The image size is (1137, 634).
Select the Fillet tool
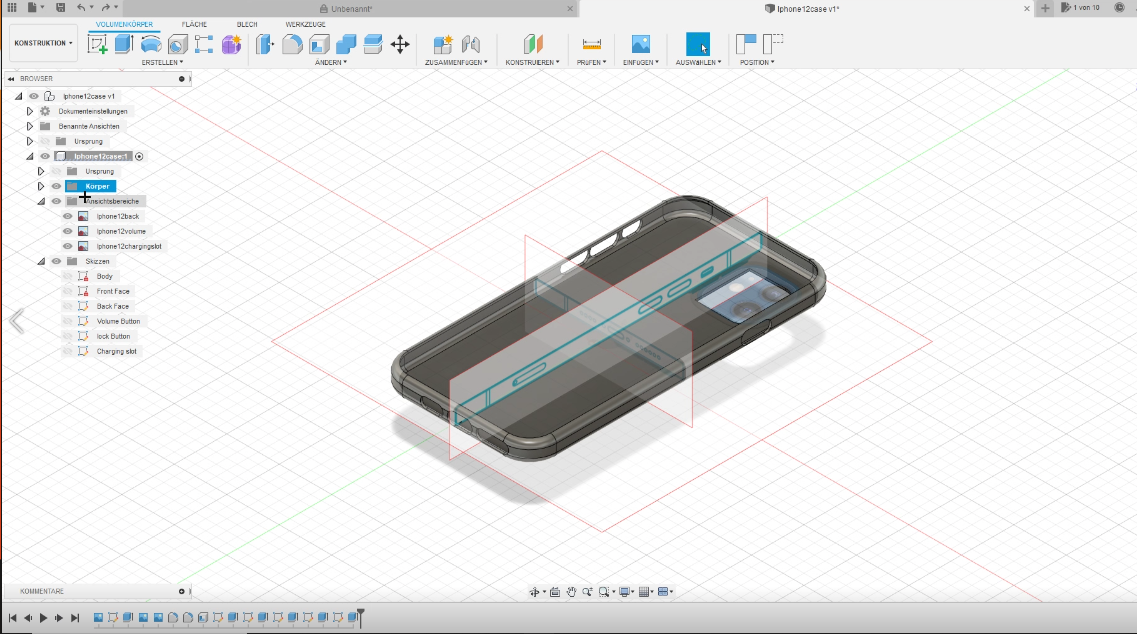click(x=292, y=44)
